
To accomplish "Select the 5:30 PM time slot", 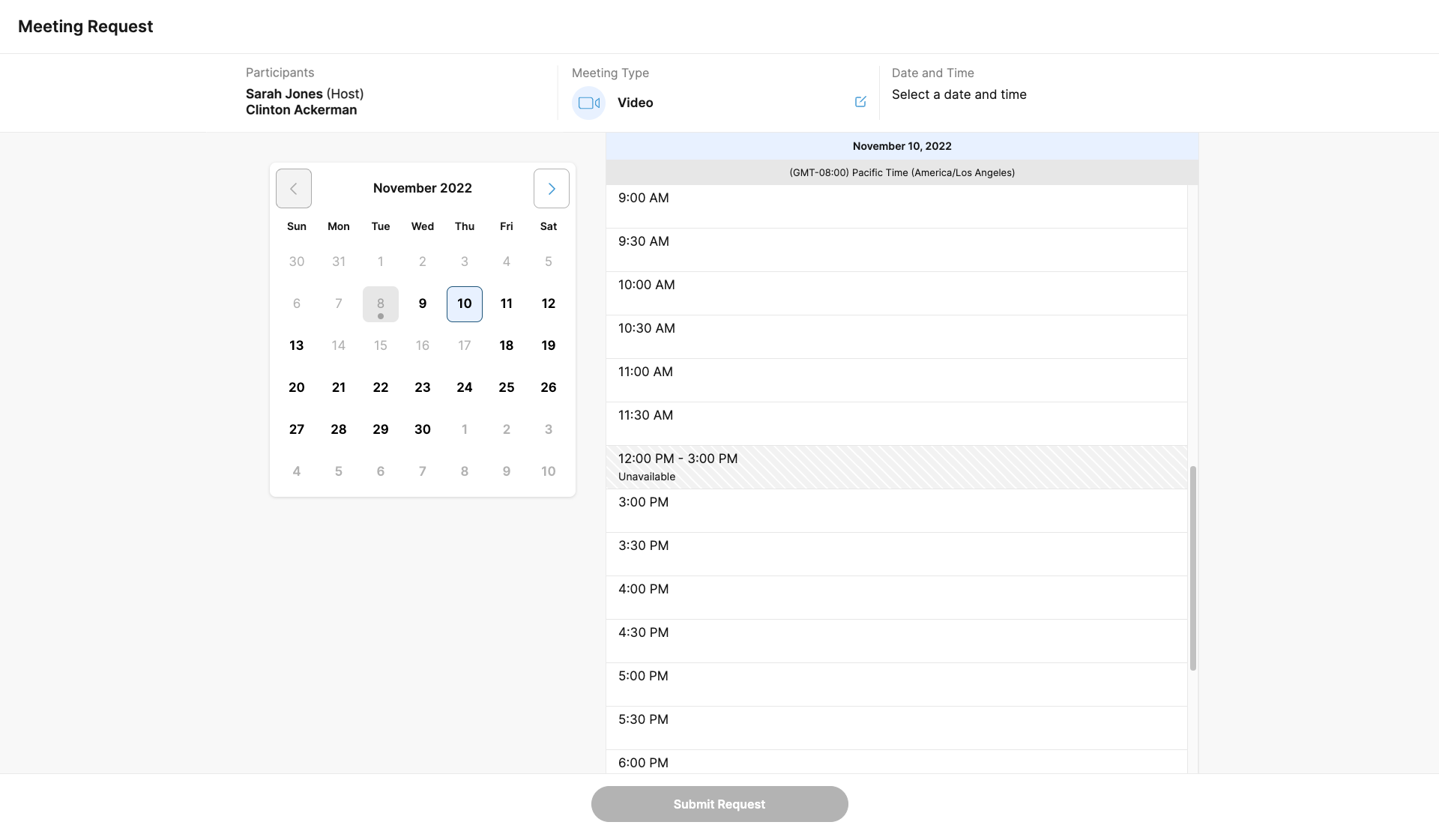I will pos(896,728).
